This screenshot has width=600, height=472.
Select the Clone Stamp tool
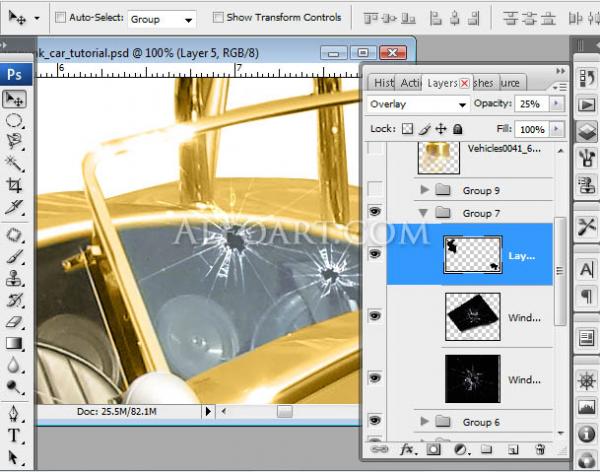(x=15, y=279)
